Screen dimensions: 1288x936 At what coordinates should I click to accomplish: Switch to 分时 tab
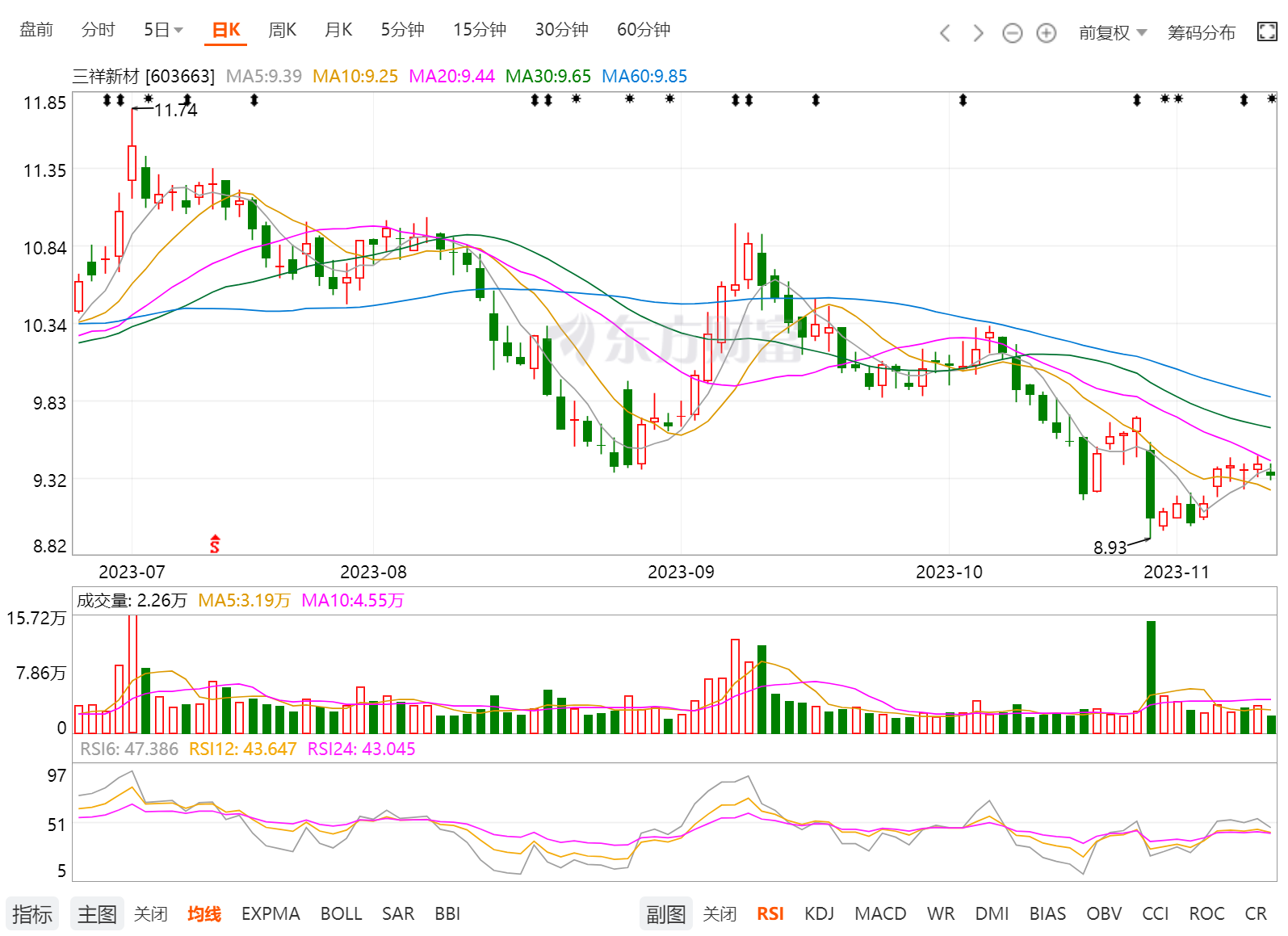coord(99,30)
